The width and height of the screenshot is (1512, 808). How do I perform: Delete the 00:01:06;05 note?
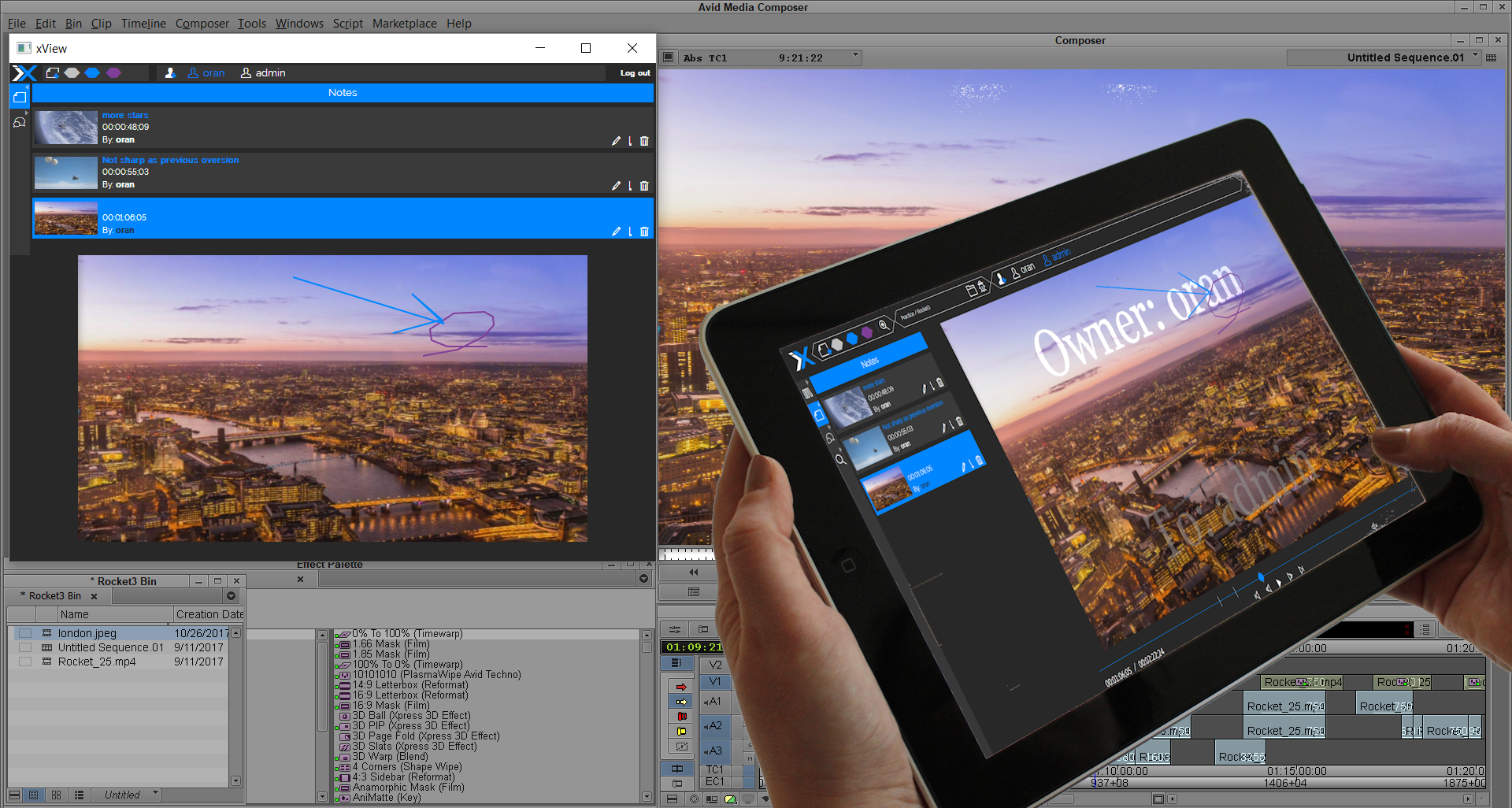(644, 232)
